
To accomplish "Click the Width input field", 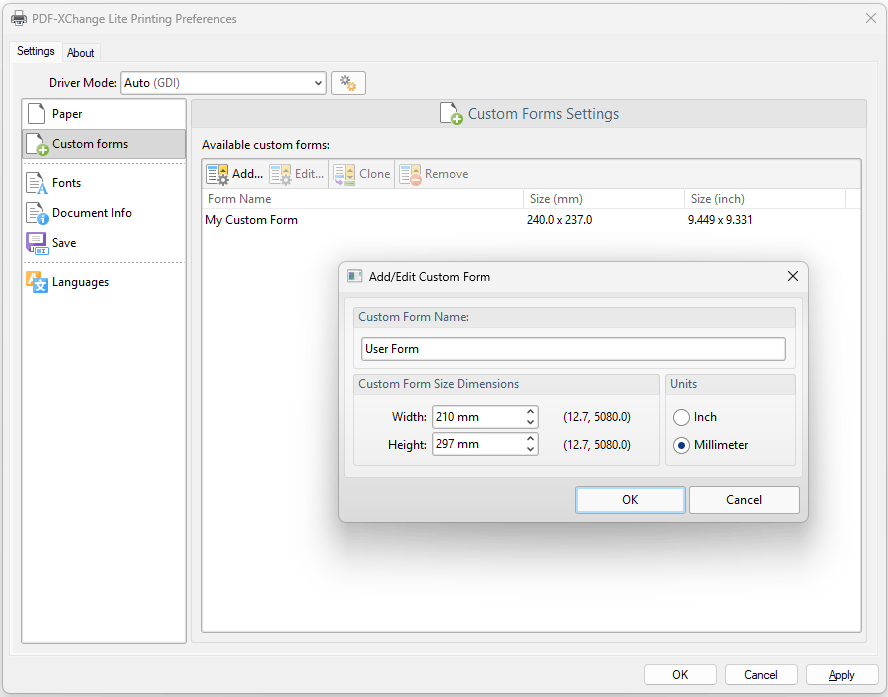I will click(x=479, y=417).
